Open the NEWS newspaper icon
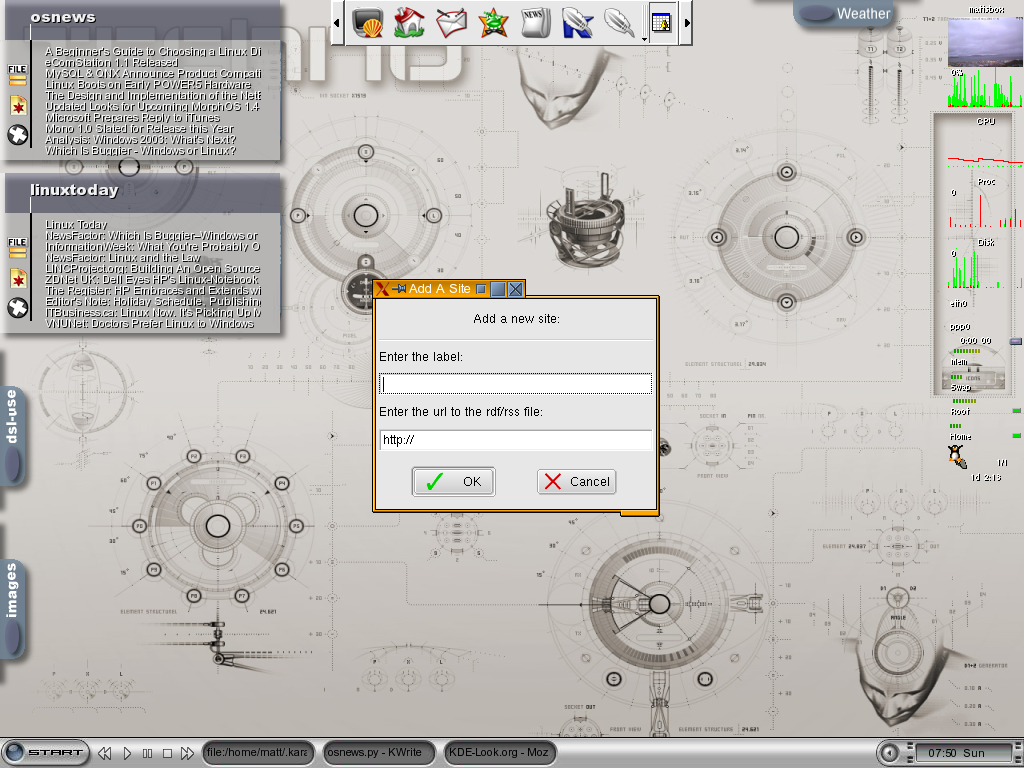The image size is (1024, 768). (x=535, y=22)
